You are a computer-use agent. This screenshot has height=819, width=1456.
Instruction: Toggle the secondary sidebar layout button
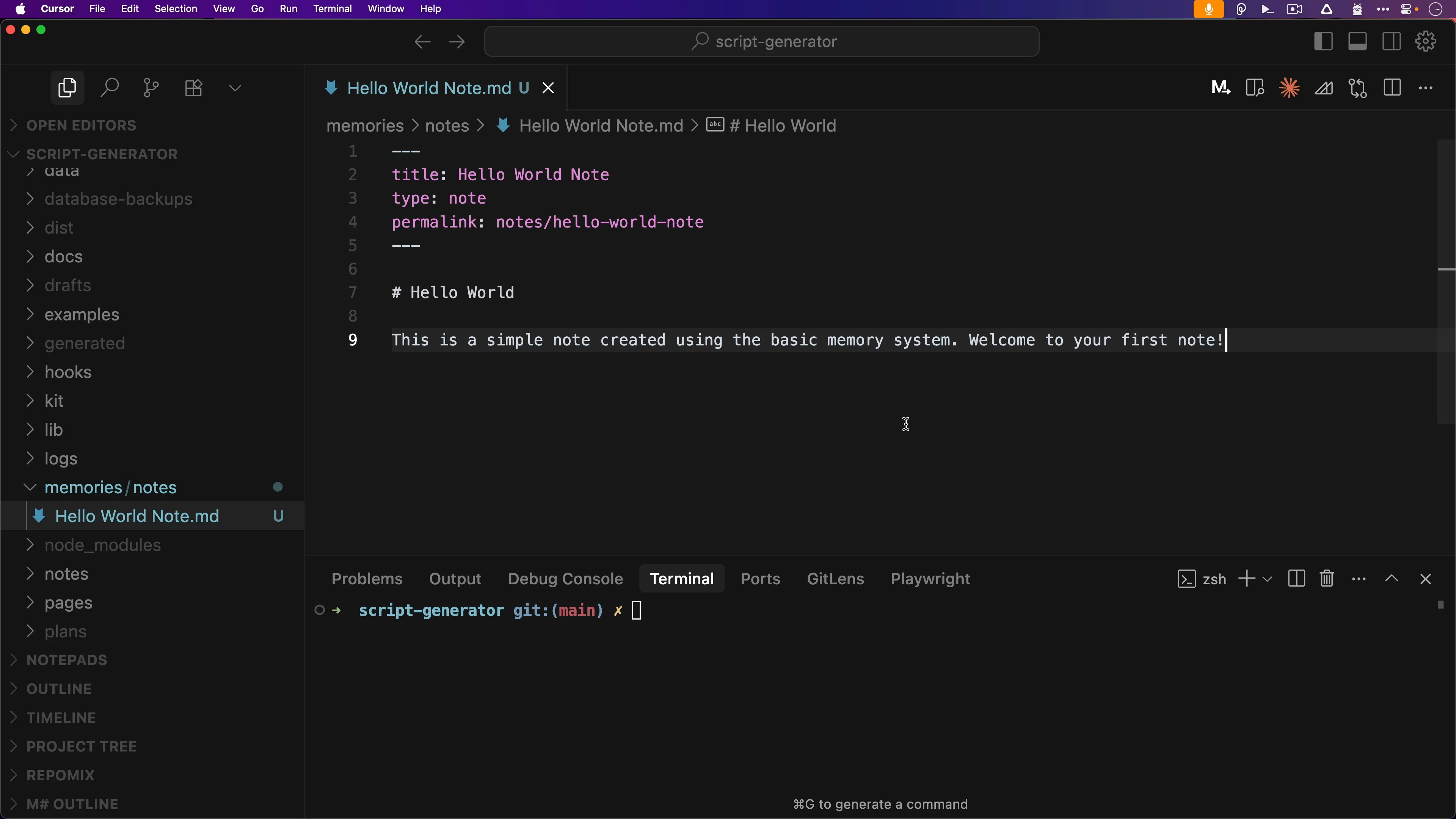(x=1392, y=41)
